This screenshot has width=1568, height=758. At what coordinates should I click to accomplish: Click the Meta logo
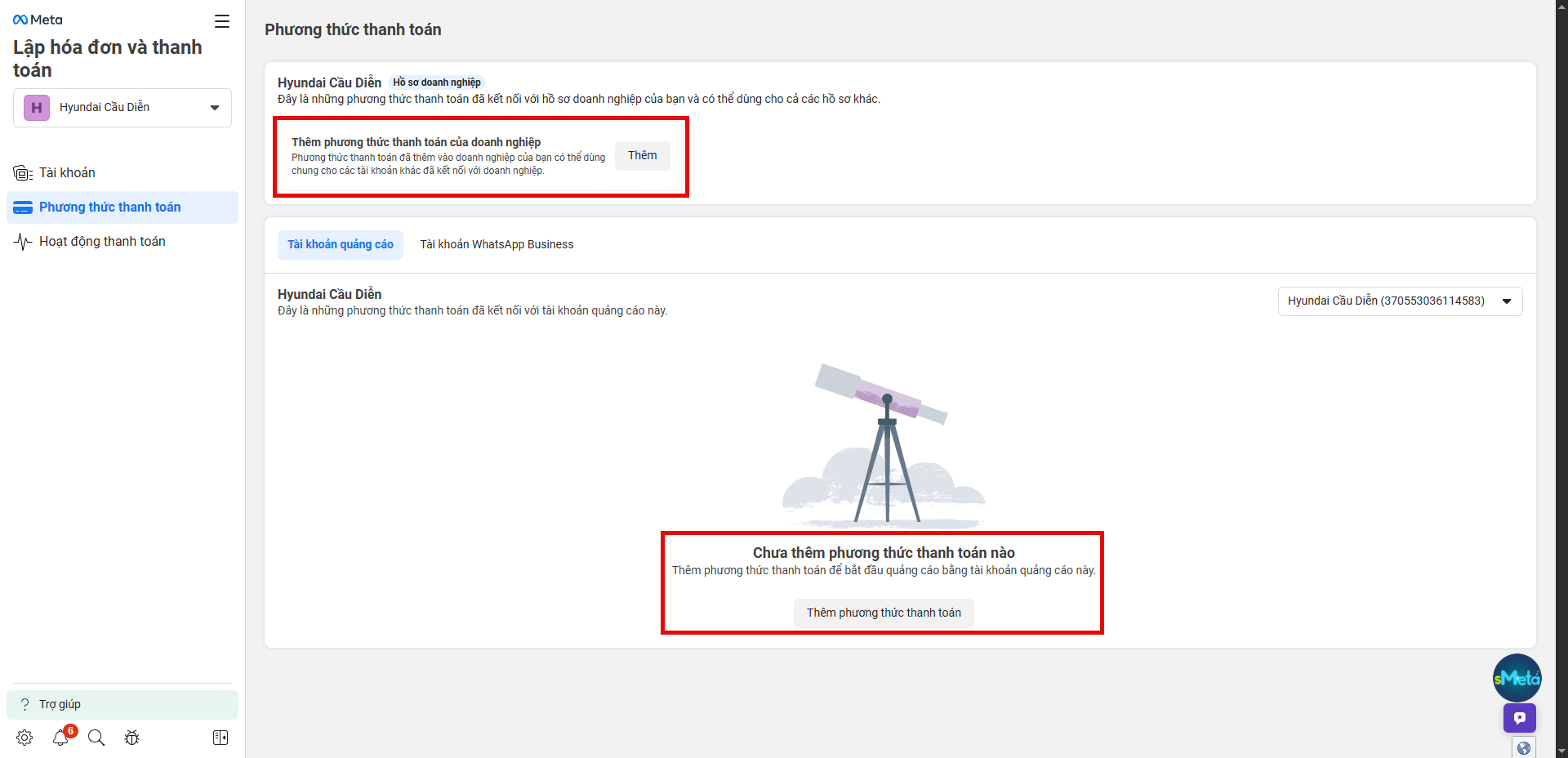[x=38, y=20]
